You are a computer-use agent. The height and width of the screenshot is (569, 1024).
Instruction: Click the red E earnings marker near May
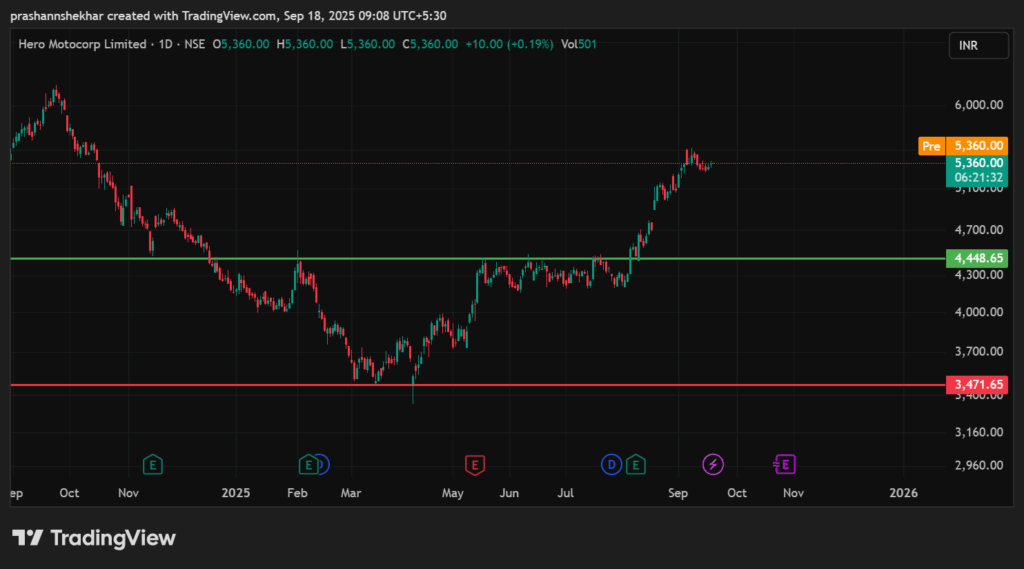475,464
